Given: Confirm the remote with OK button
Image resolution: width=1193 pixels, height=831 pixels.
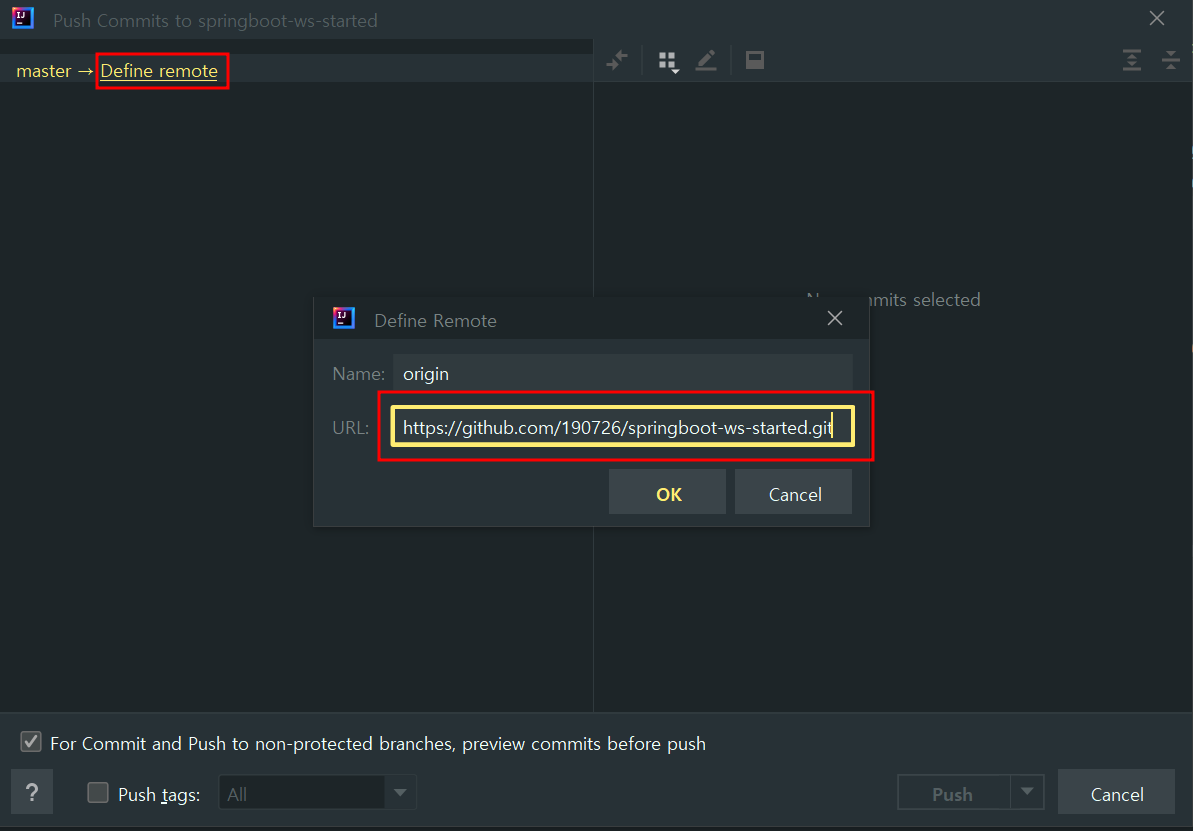Looking at the screenshot, I should click(667, 494).
